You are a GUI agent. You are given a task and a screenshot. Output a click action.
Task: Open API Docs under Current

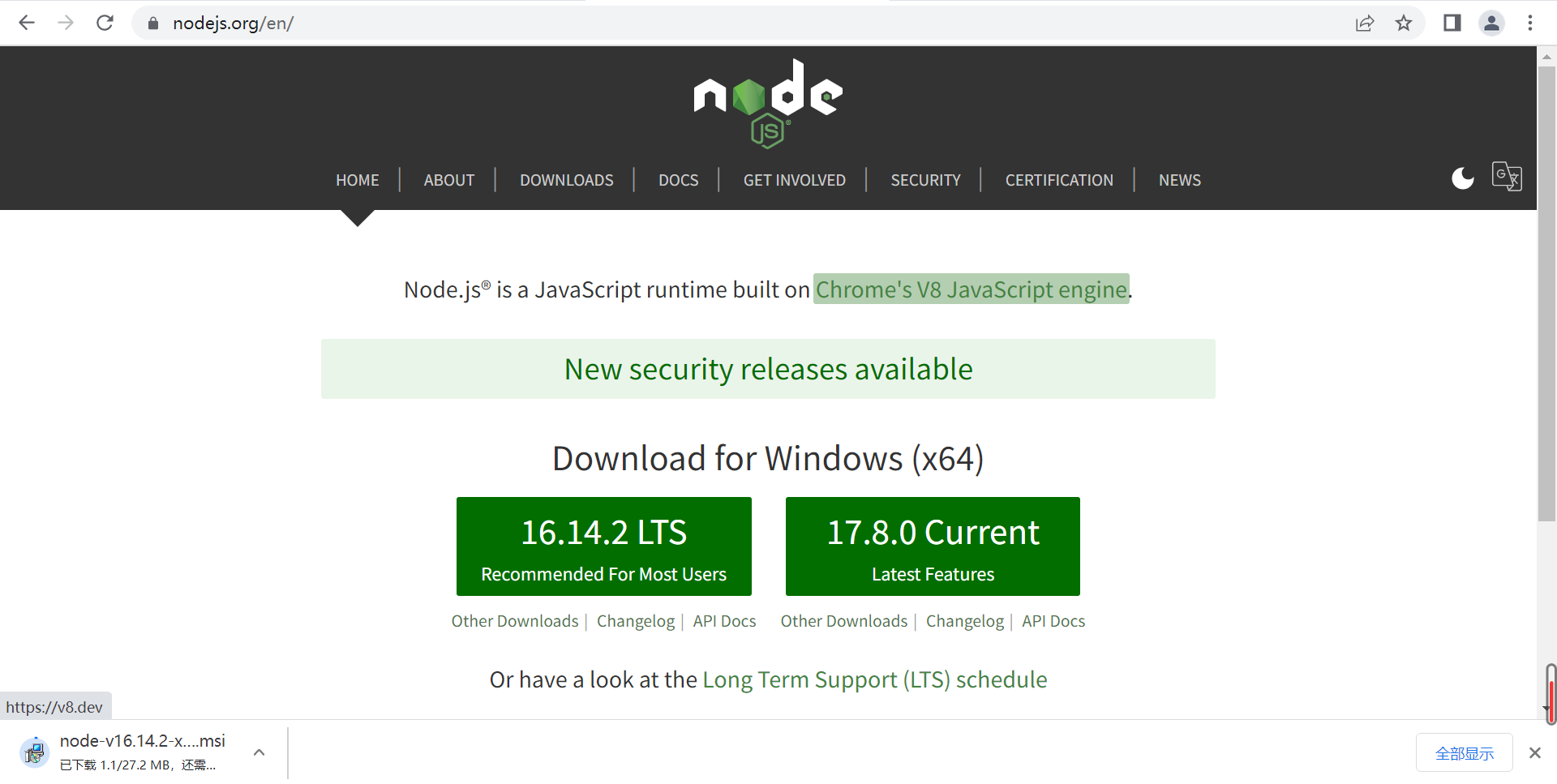click(1053, 621)
